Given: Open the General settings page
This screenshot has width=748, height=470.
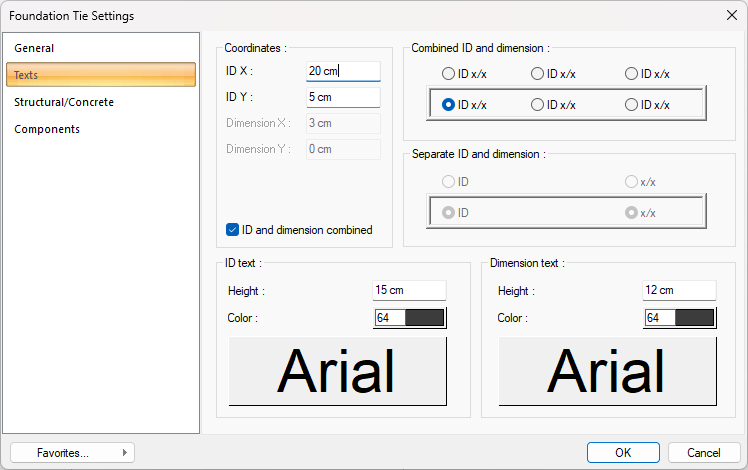Looking at the screenshot, I should pos(35,48).
